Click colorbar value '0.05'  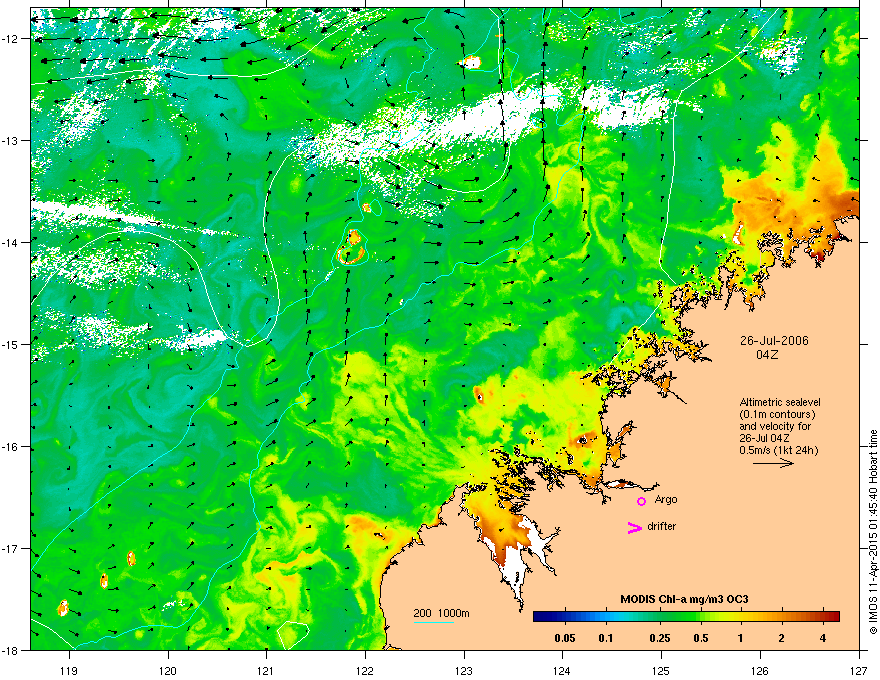(565, 638)
